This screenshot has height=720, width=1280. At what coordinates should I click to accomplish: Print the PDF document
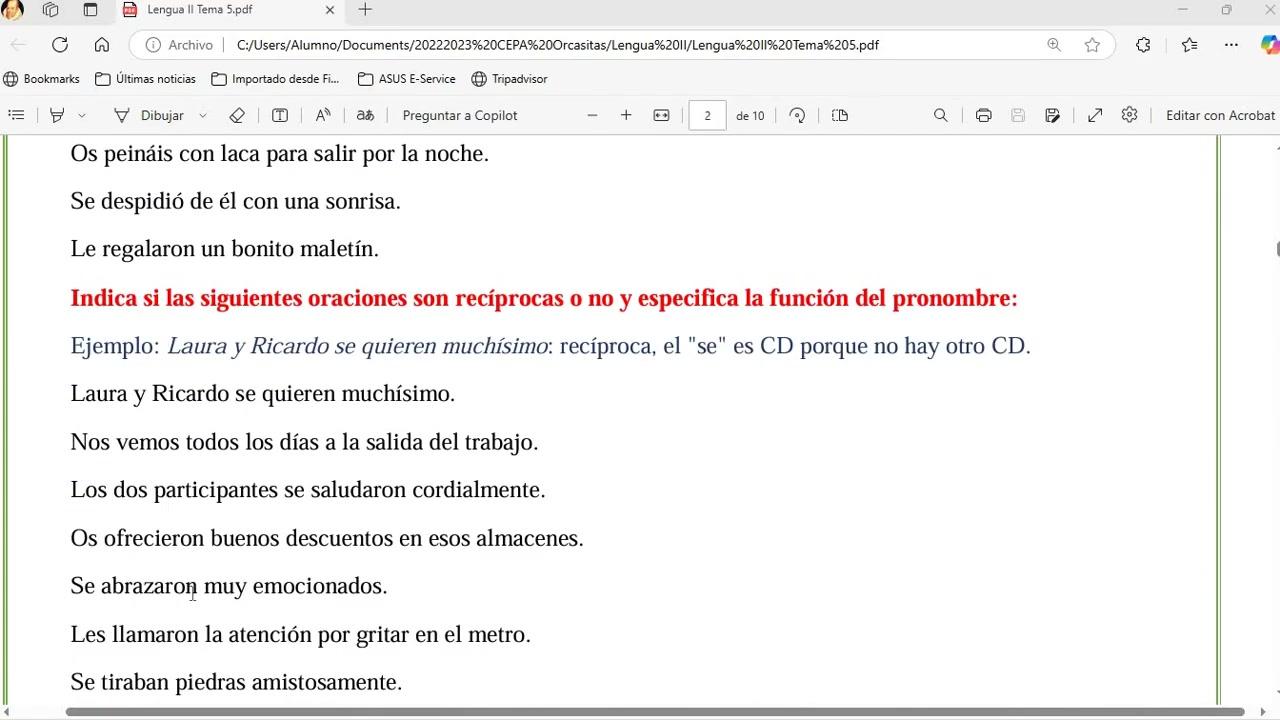(x=984, y=116)
